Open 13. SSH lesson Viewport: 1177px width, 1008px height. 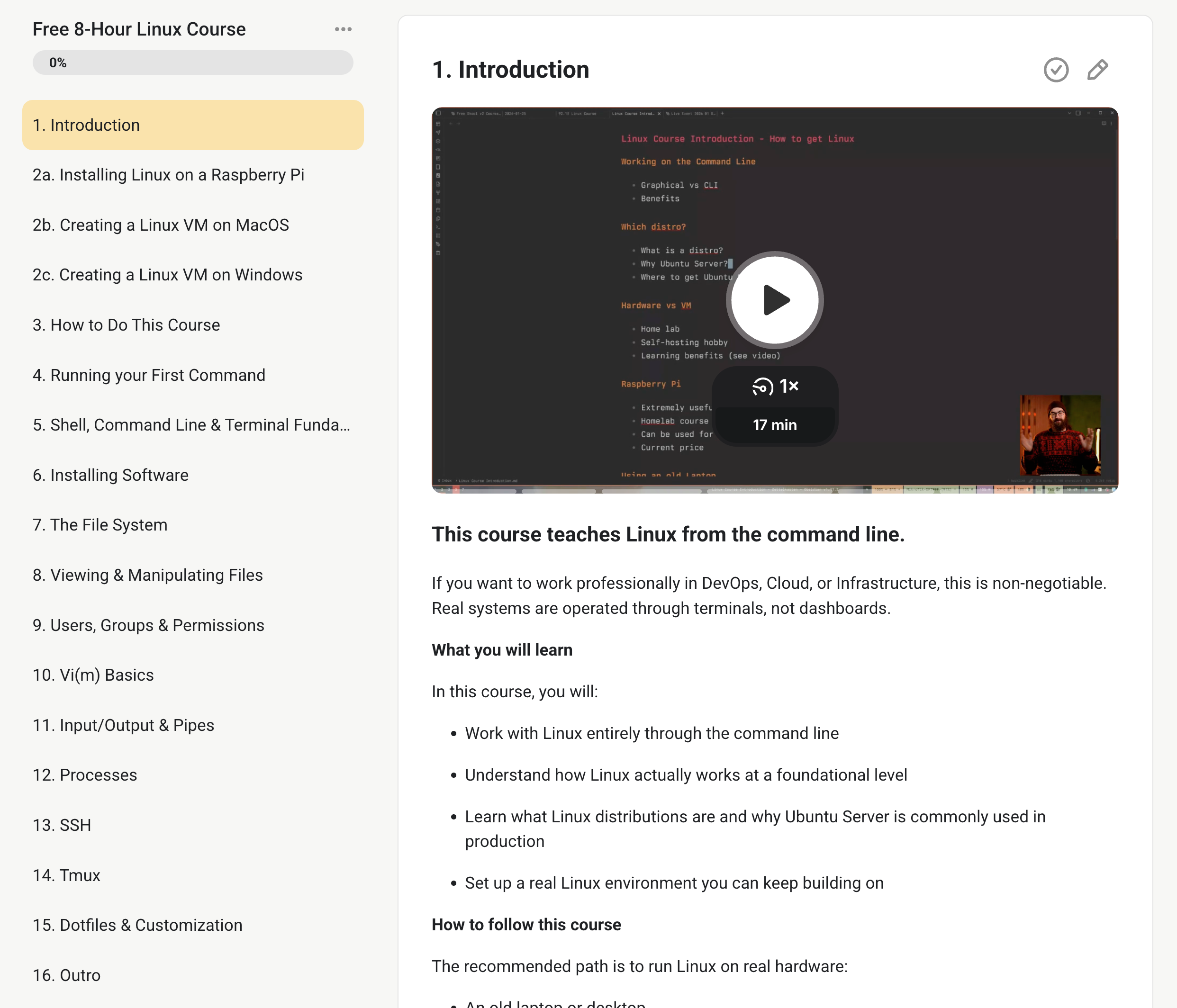[192, 825]
